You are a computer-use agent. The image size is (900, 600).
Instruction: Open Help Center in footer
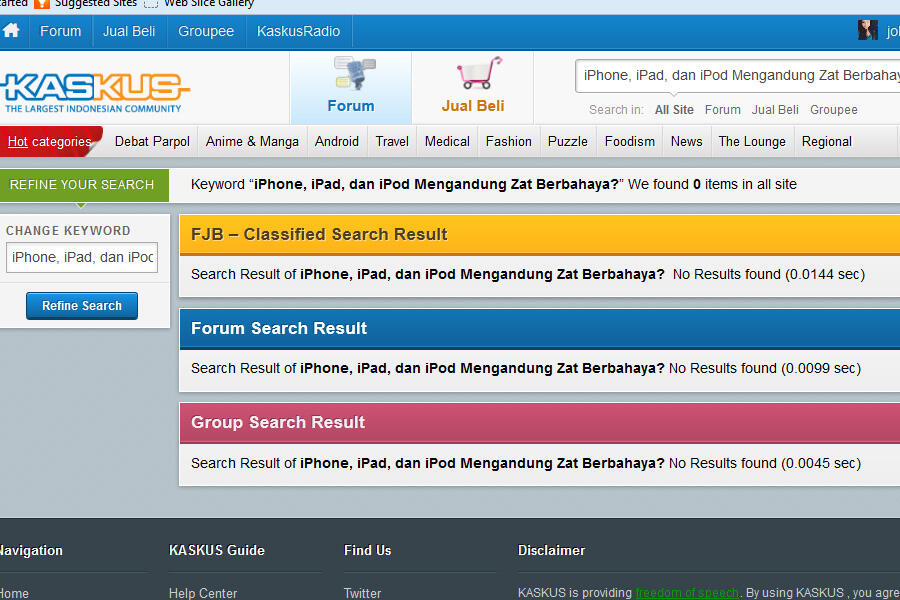(x=203, y=593)
